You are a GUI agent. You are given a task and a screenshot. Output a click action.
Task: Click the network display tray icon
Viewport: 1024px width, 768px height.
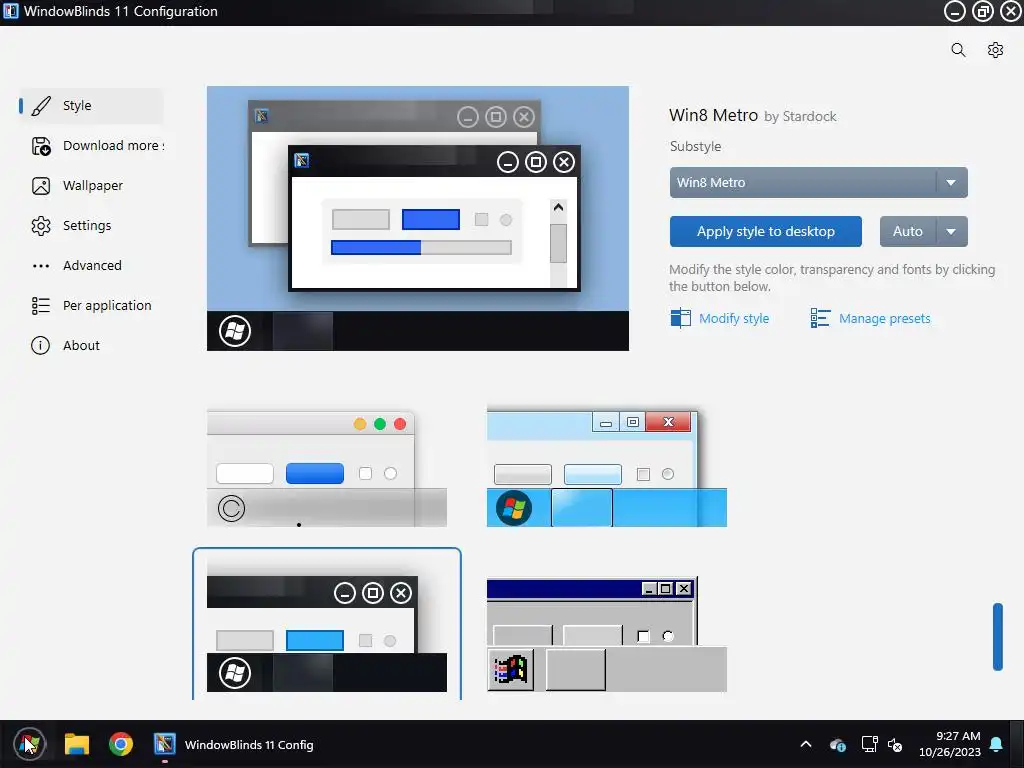click(x=869, y=744)
